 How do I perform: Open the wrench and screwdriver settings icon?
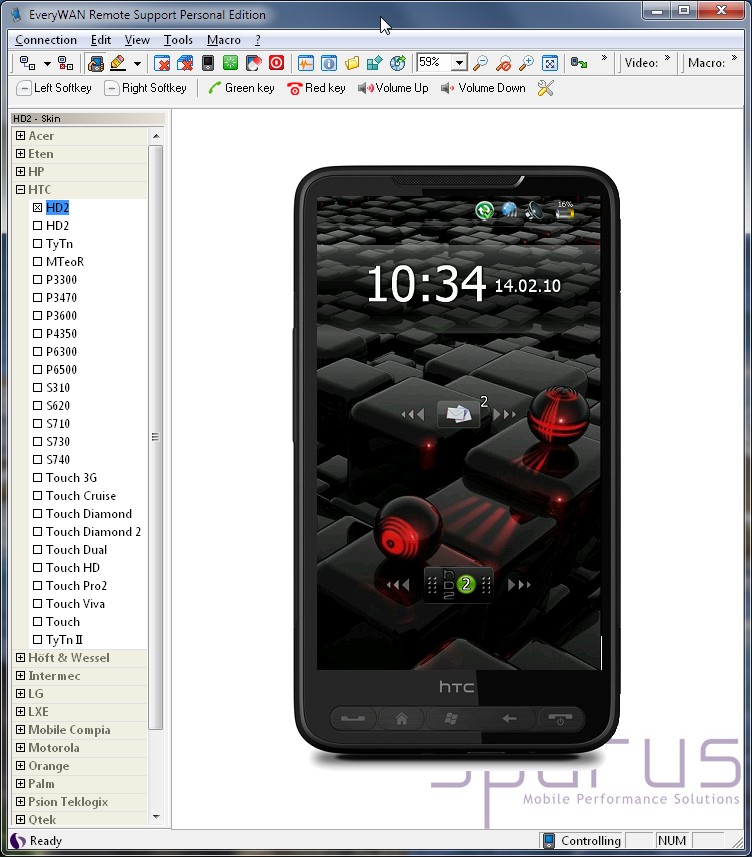click(x=545, y=88)
